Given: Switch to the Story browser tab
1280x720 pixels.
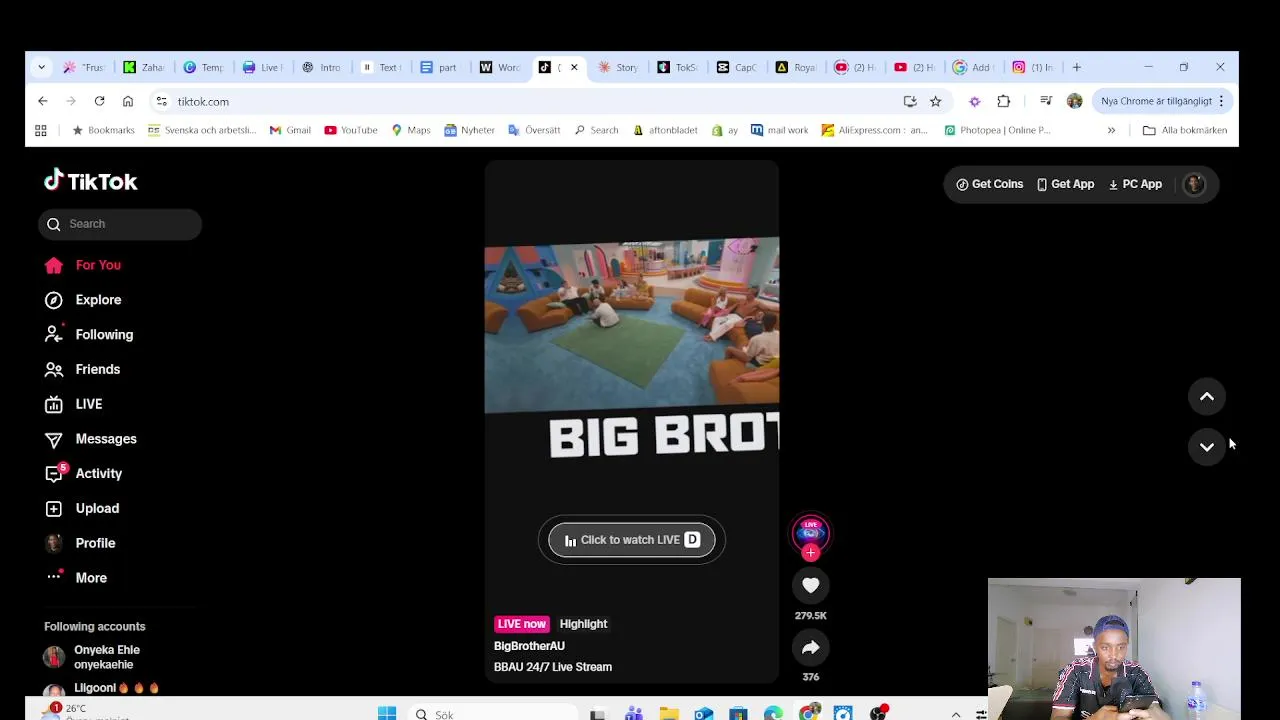Looking at the screenshot, I should (x=618, y=67).
